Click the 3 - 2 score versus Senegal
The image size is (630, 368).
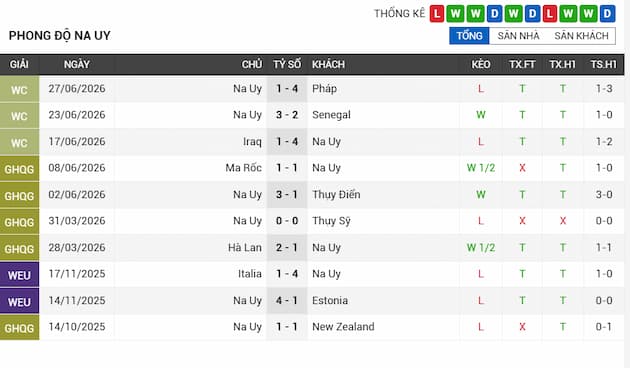click(x=287, y=115)
